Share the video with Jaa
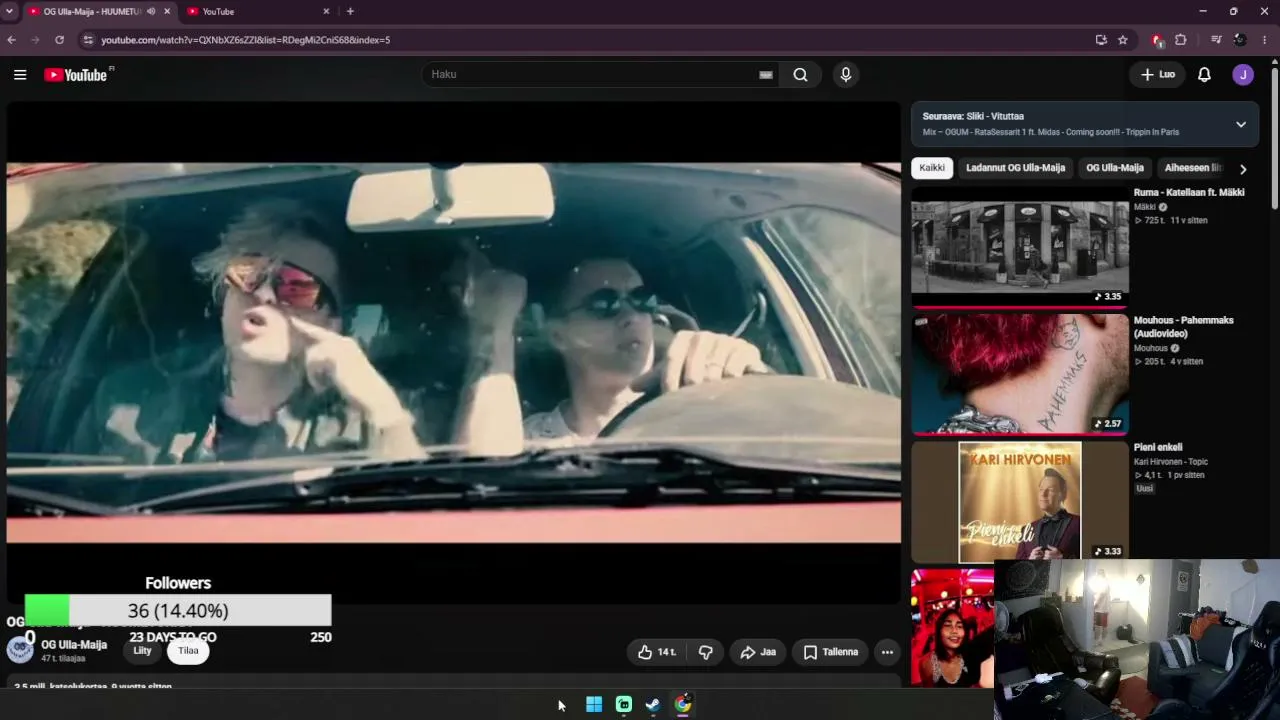This screenshot has height=720, width=1280. point(758,652)
